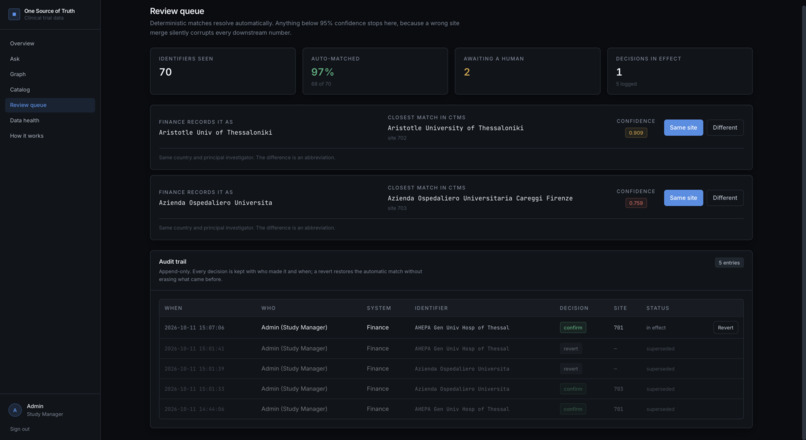Click the confirm badge in the in-effect row
Viewport: 806px width, 440px height.
coord(573,328)
